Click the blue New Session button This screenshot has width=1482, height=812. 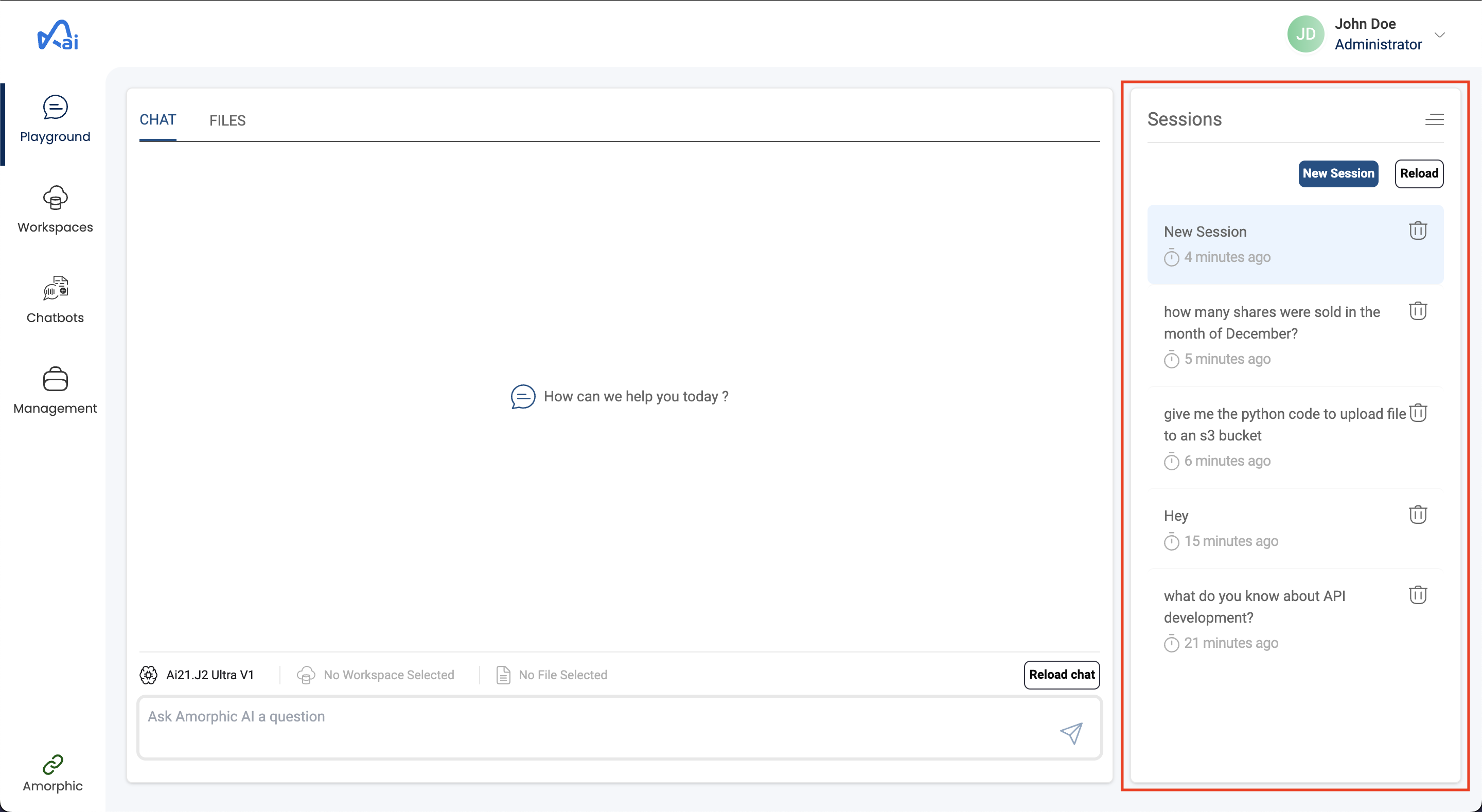[x=1338, y=173]
